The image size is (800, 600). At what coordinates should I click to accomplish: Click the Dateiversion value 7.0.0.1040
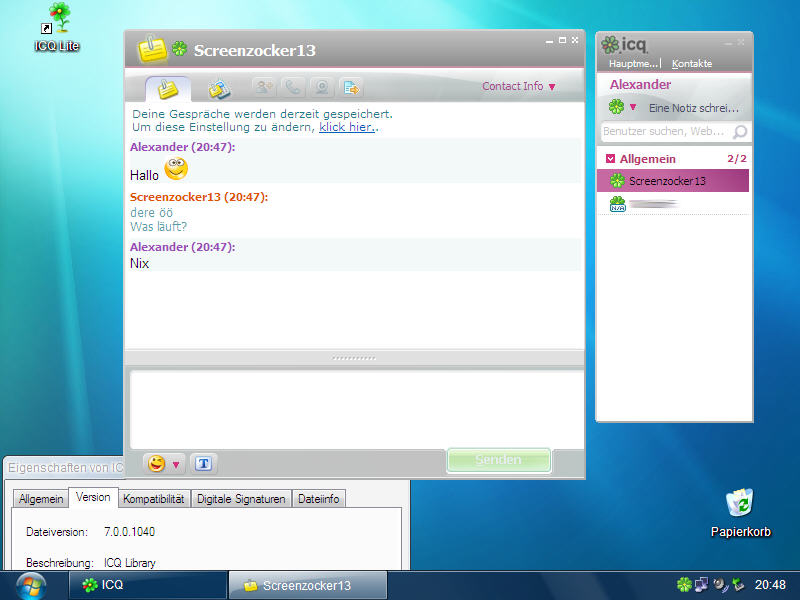coord(129,532)
